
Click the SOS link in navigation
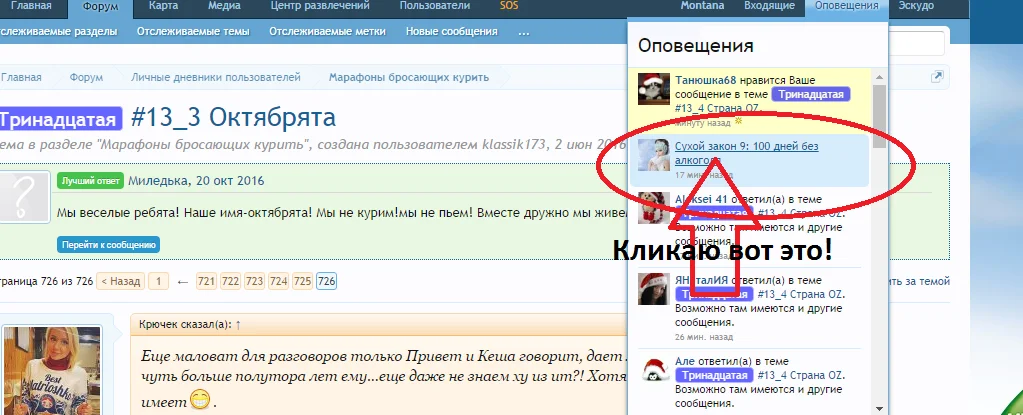click(509, 6)
